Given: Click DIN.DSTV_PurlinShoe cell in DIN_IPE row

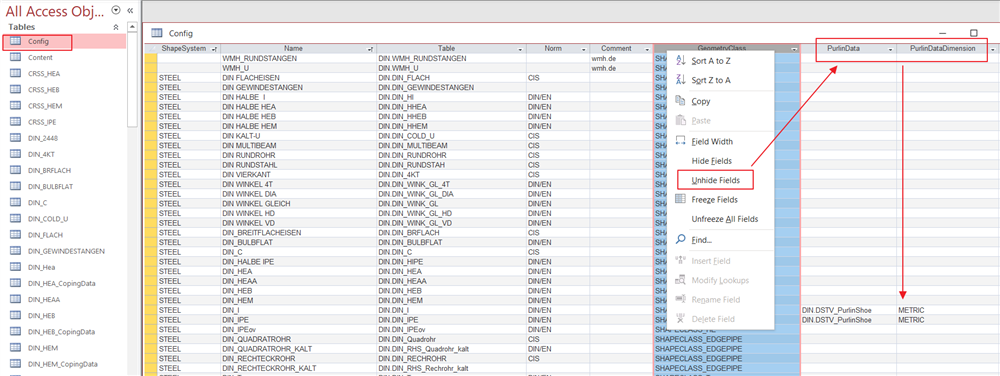Looking at the screenshot, I should [x=848, y=320].
